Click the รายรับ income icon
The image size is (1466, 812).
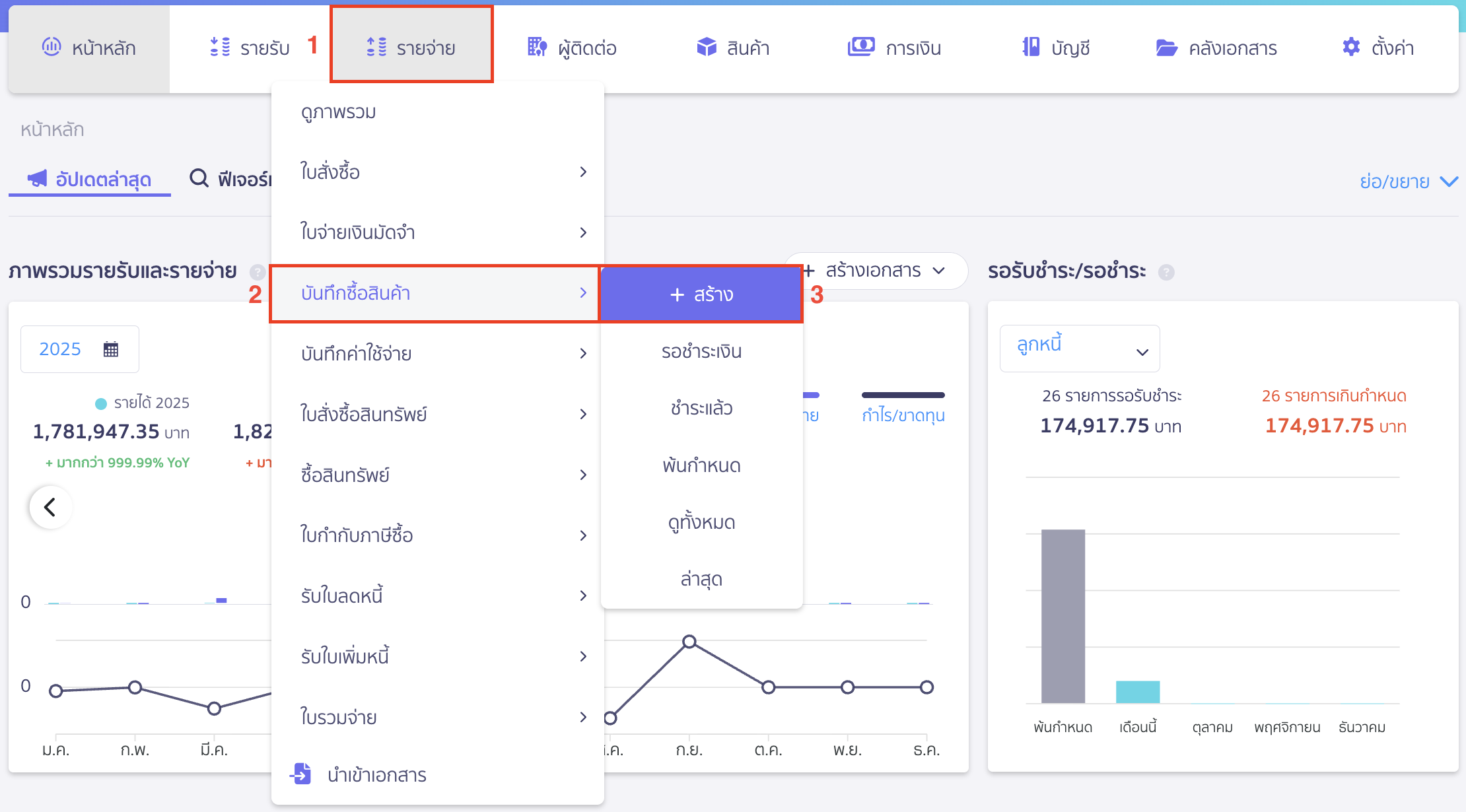(x=220, y=47)
